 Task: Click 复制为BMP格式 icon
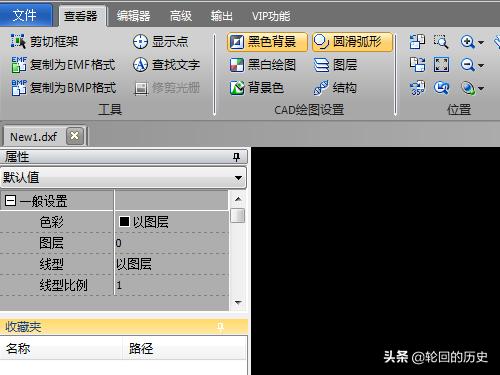point(19,88)
